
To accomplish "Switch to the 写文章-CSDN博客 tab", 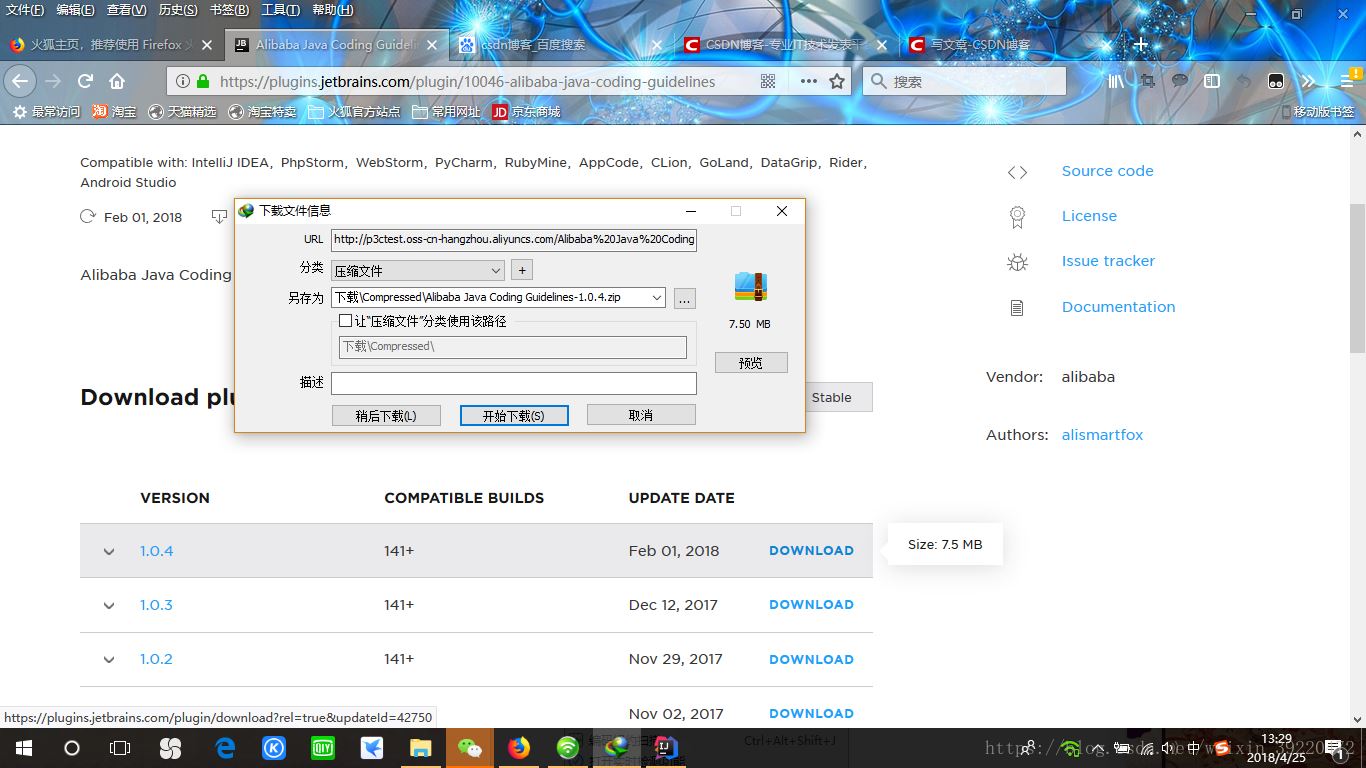I will pyautogui.click(x=1009, y=45).
